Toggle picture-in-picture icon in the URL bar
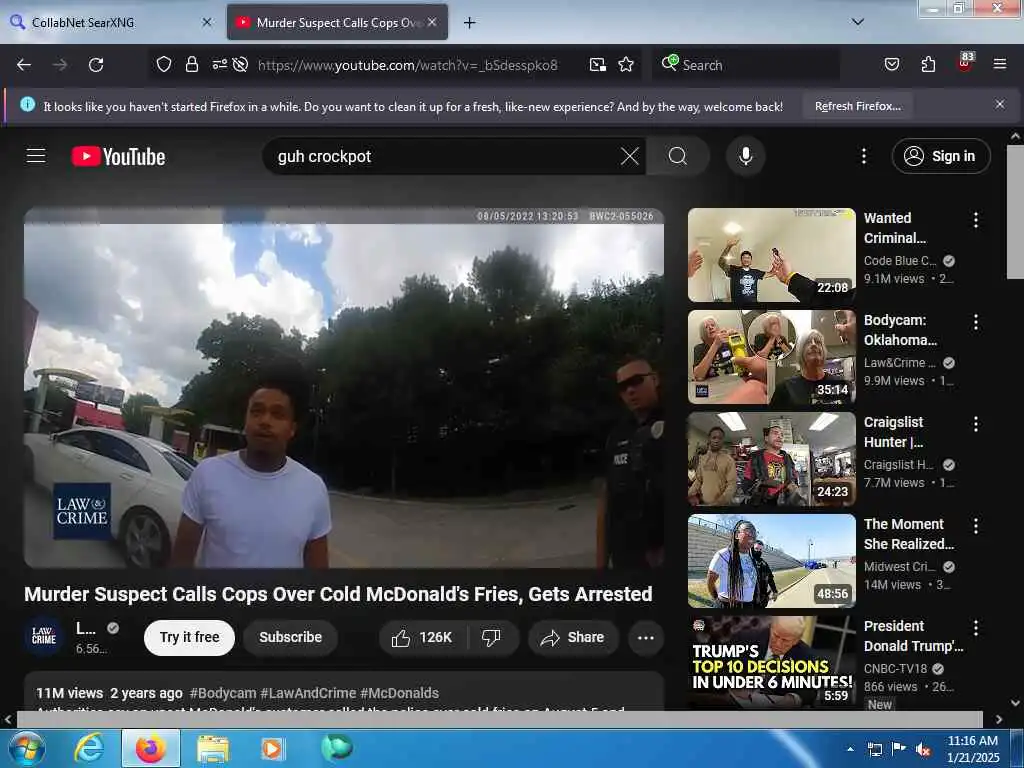The image size is (1024, 768). [598, 64]
